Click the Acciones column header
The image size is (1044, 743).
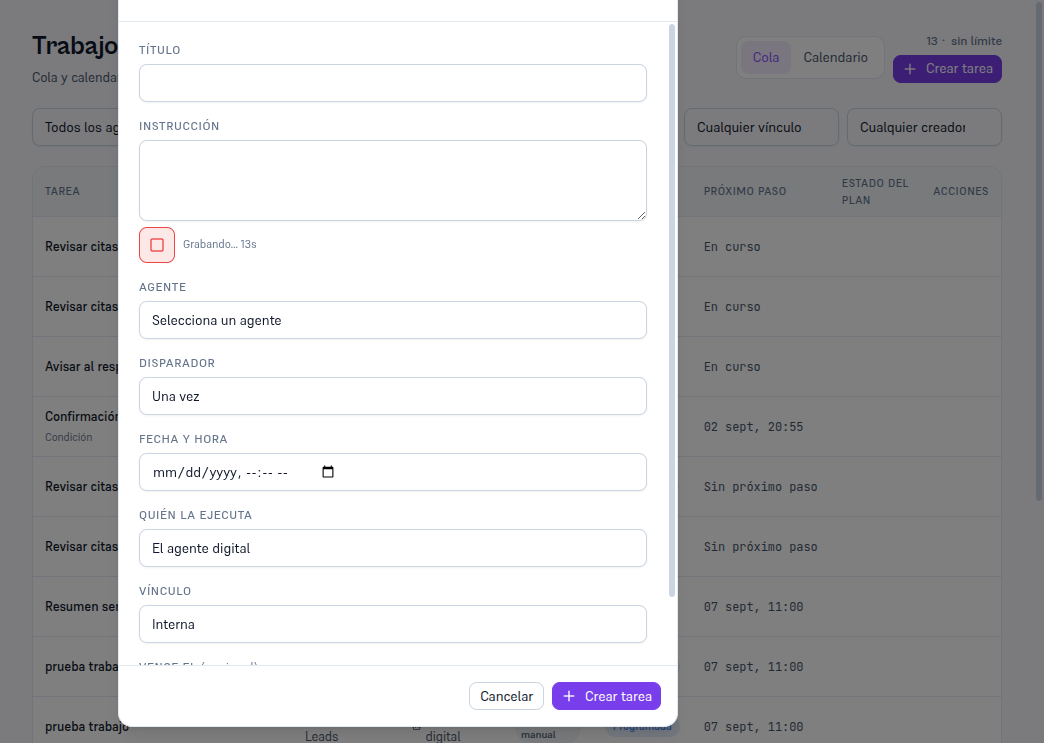click(x=961, y=191)
